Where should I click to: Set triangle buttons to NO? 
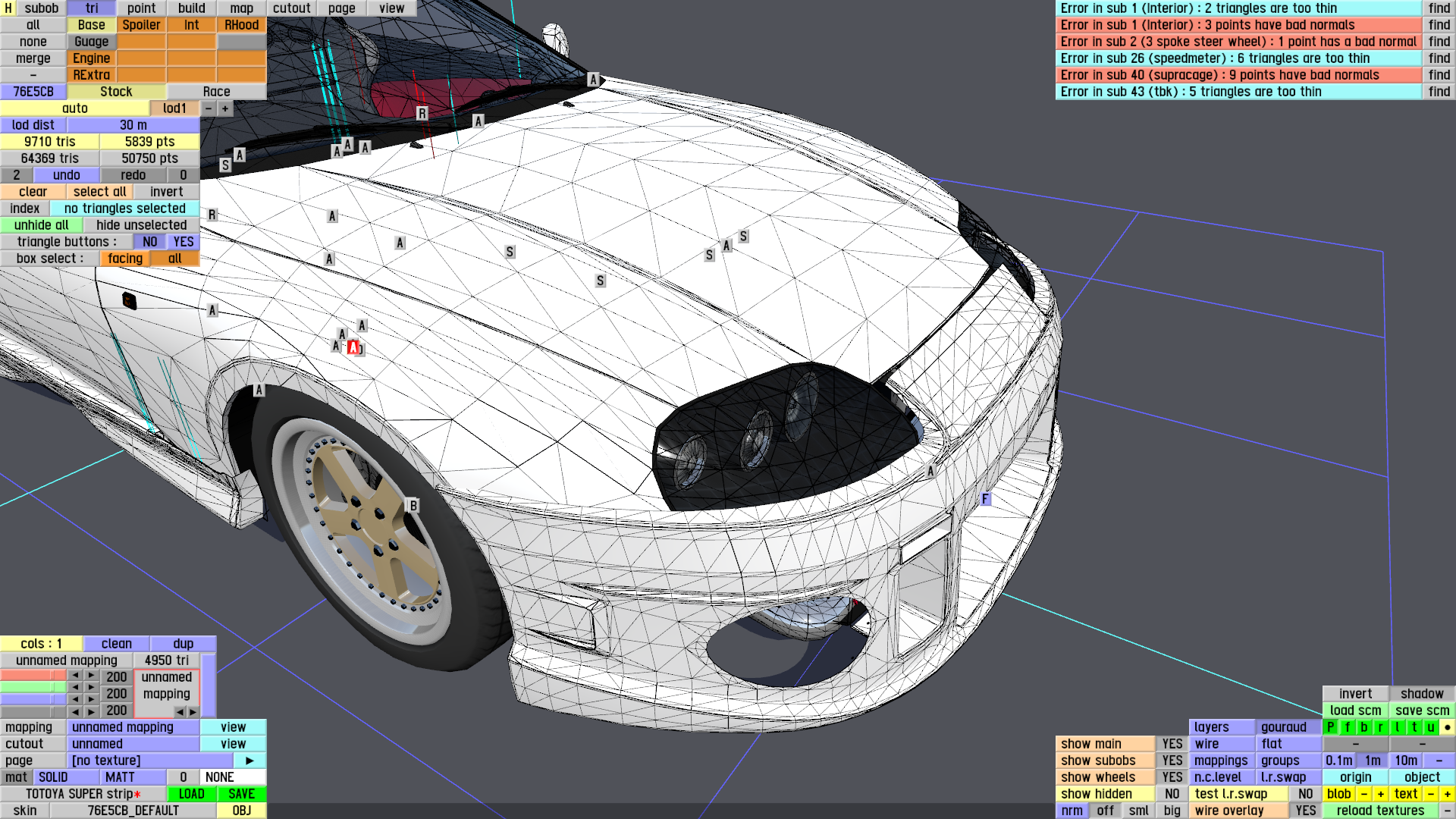pyautogui.click(x=150, y=242)
